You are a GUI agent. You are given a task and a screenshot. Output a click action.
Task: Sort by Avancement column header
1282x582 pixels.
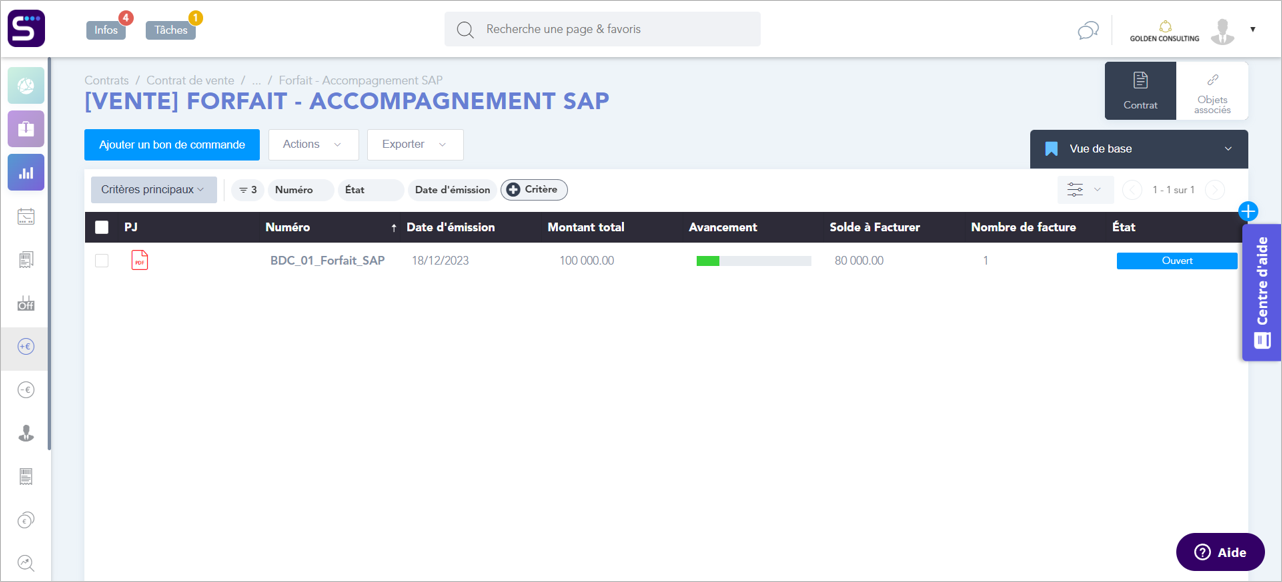(x=723, y=227)
